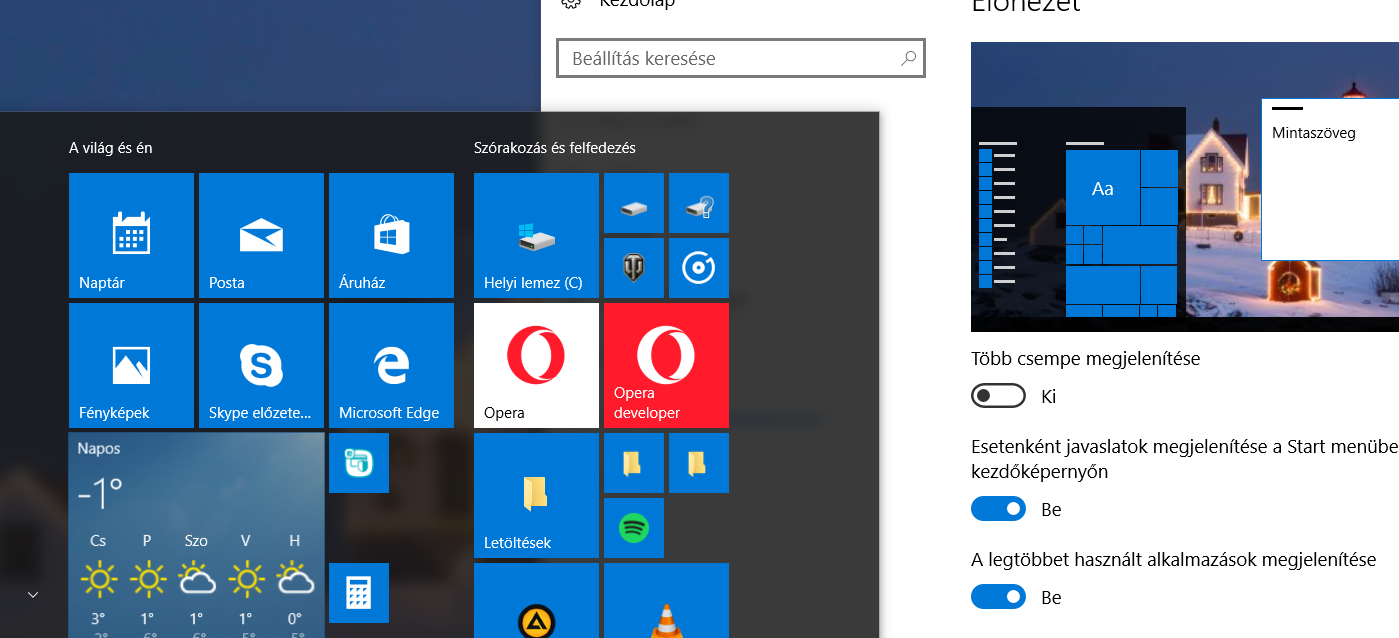Open the small disc music tile
Viewport: 1399px width, 638px height.
click(699, 268)
